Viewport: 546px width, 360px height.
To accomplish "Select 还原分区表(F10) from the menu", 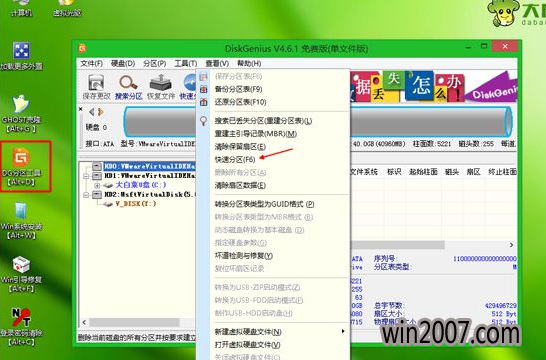I will (x=241, y=102).
